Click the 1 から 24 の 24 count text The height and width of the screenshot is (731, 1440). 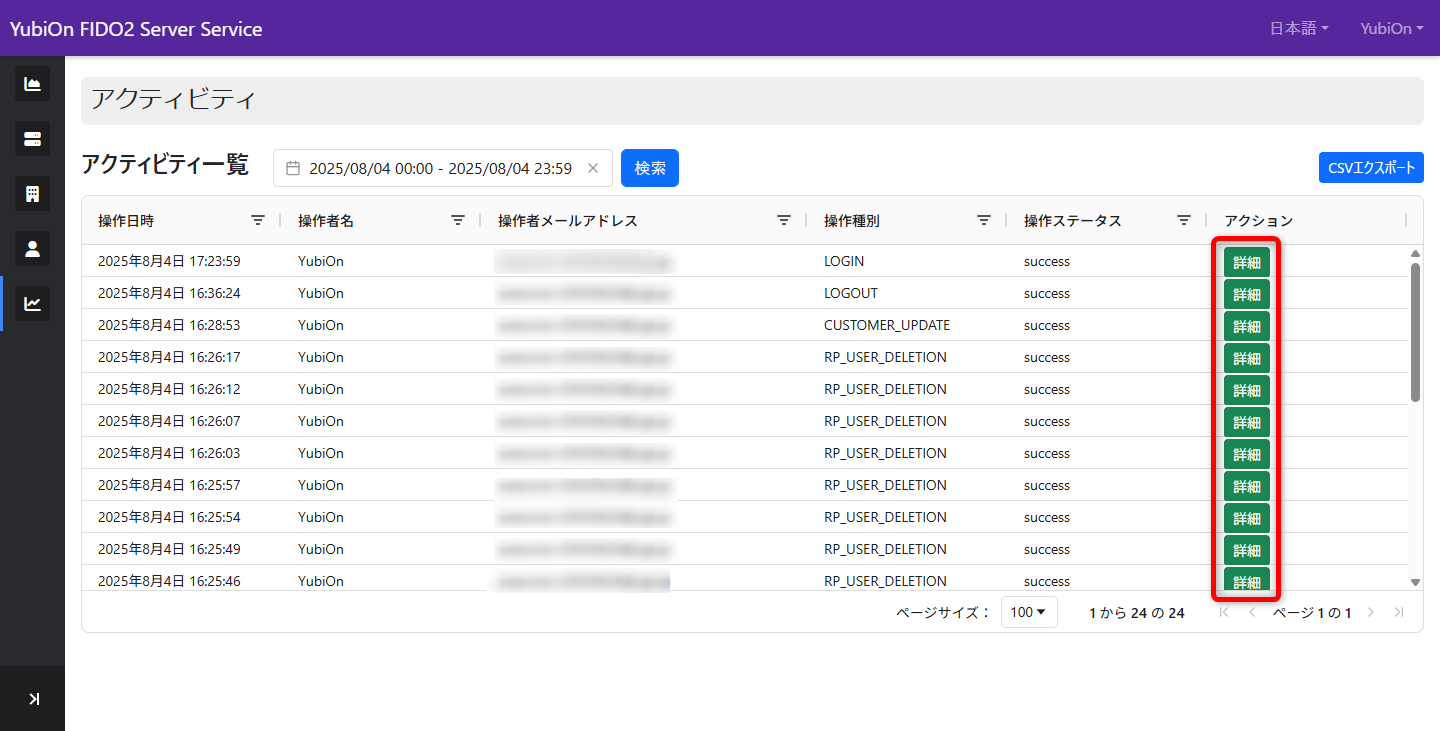tap(1137, 613)
